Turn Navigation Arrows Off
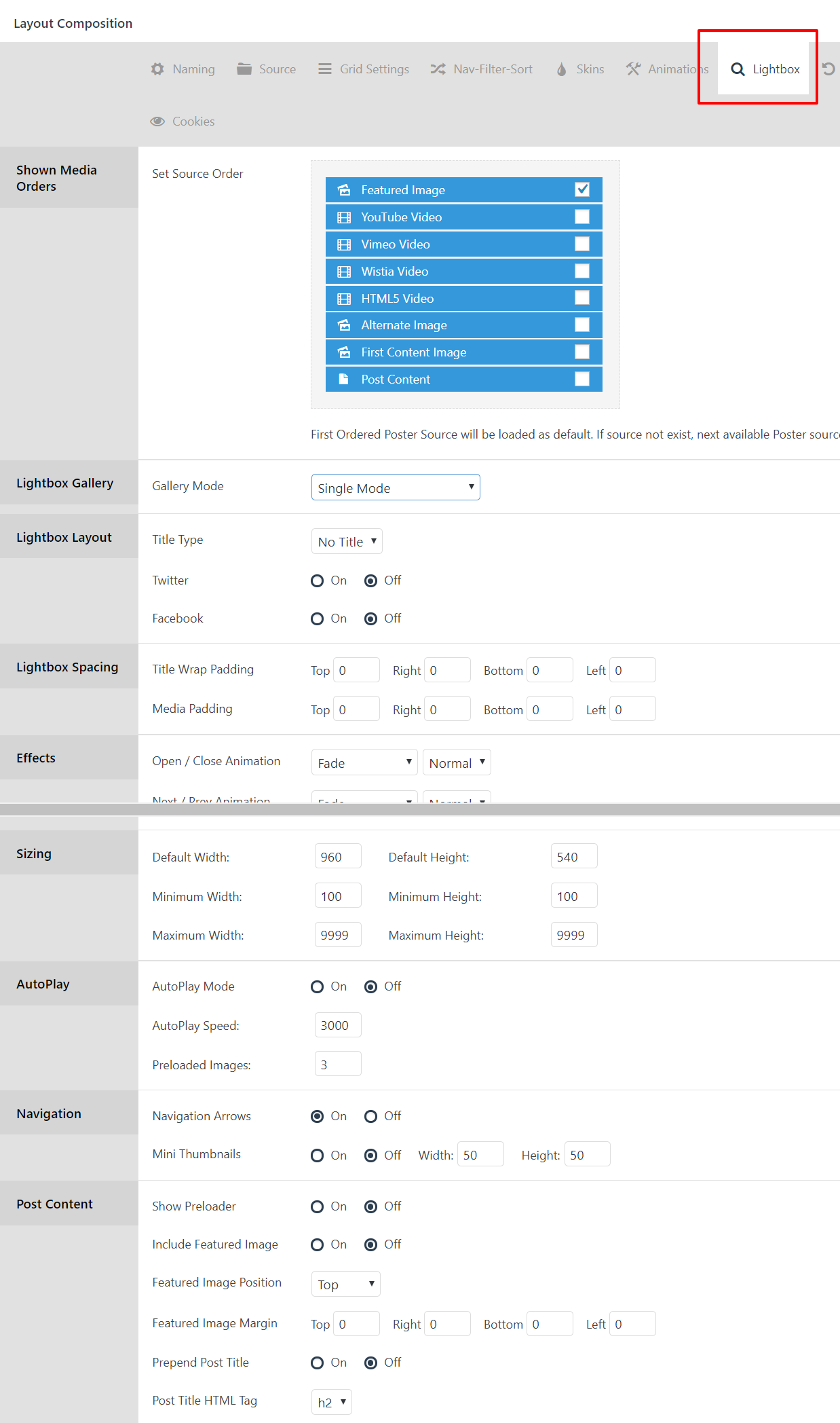840x1423 pixels. [x=370, y=1117]
